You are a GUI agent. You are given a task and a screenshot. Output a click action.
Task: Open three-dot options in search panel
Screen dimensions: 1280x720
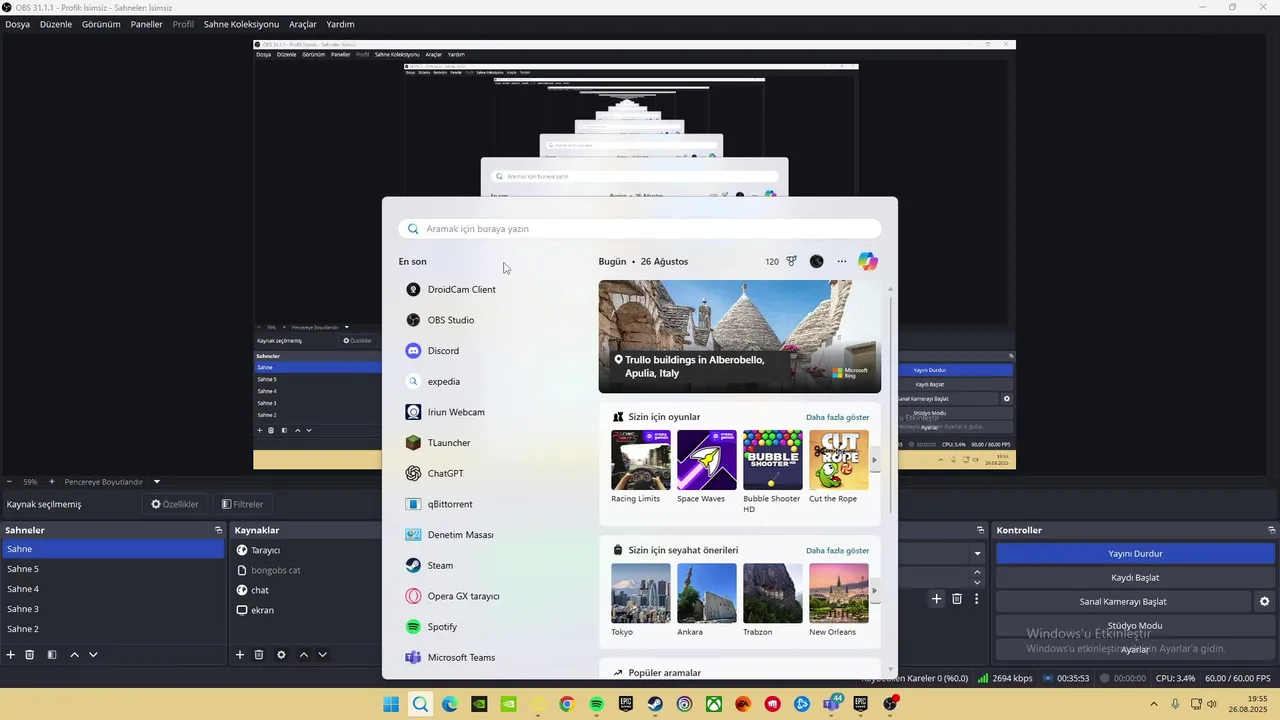[x=842, y=261]
